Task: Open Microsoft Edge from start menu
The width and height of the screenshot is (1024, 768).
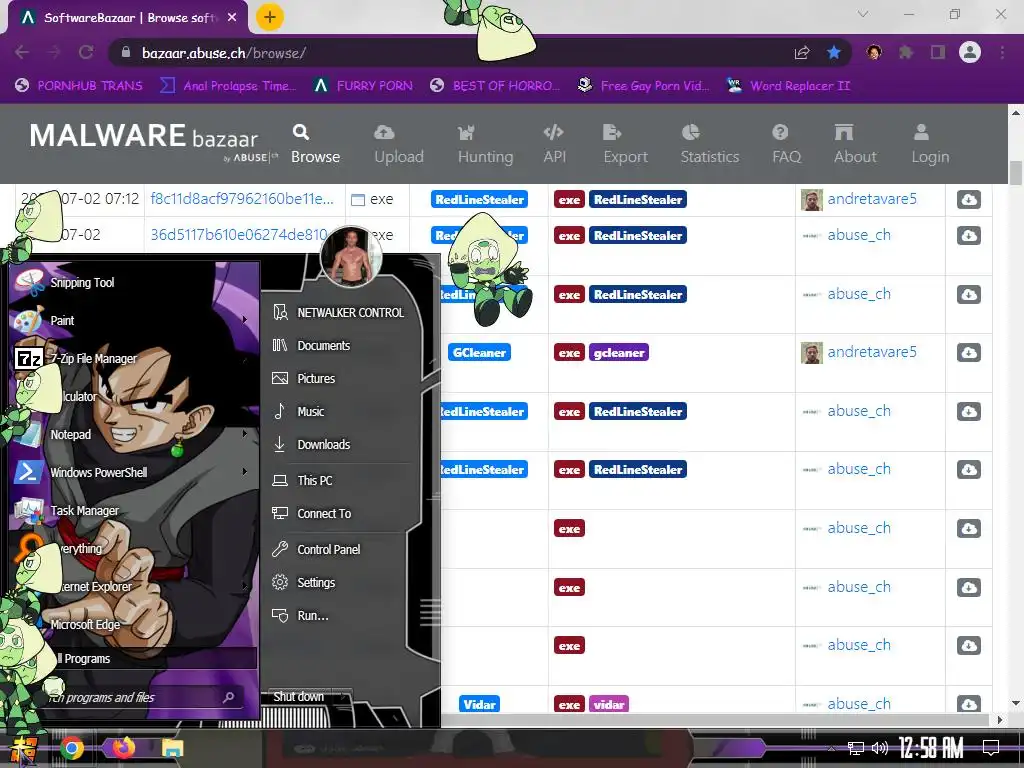Action: tap(85, 624)
